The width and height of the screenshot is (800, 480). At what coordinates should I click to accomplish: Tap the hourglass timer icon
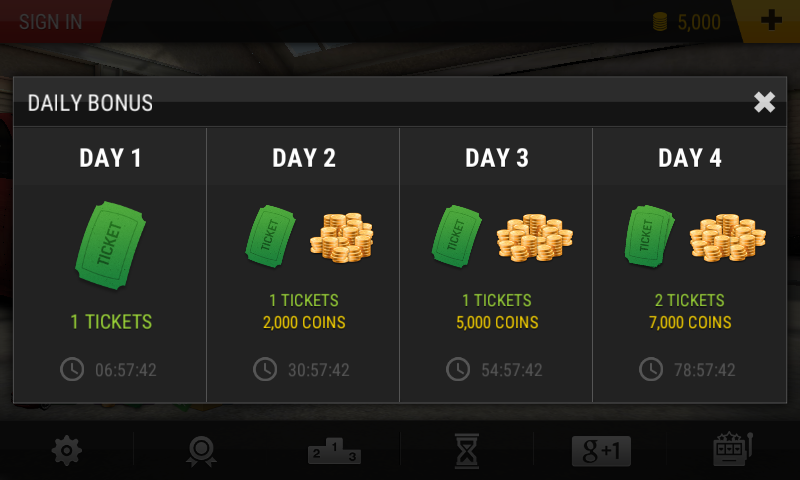coord(466,452)
